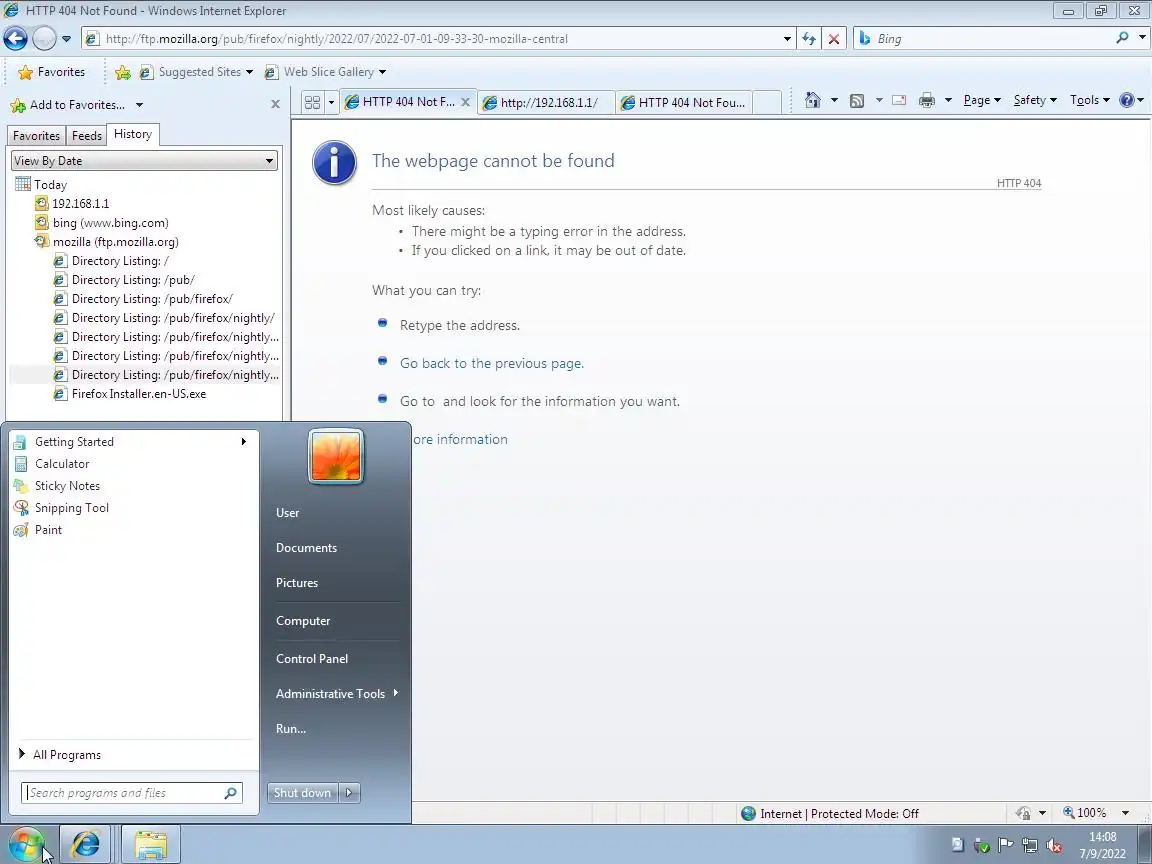This screenshot has width=1152, height=864.
Task: Click the Back navigation arrow button
Action: point(15,38)
